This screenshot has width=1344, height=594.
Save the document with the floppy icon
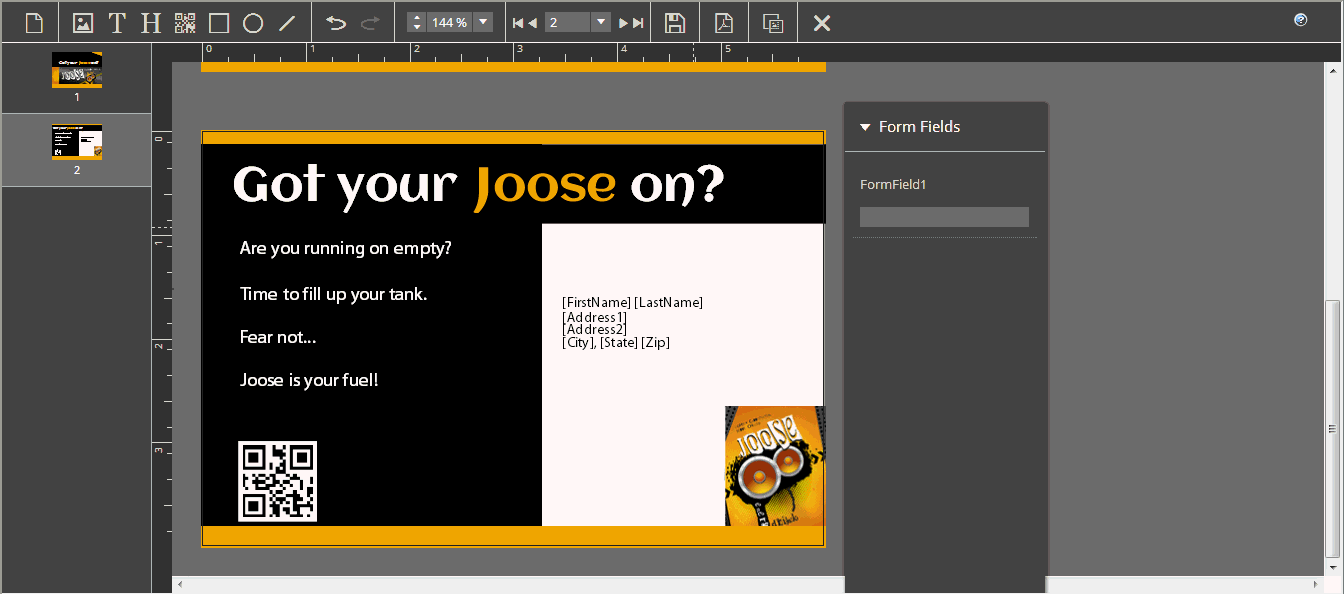675,22
